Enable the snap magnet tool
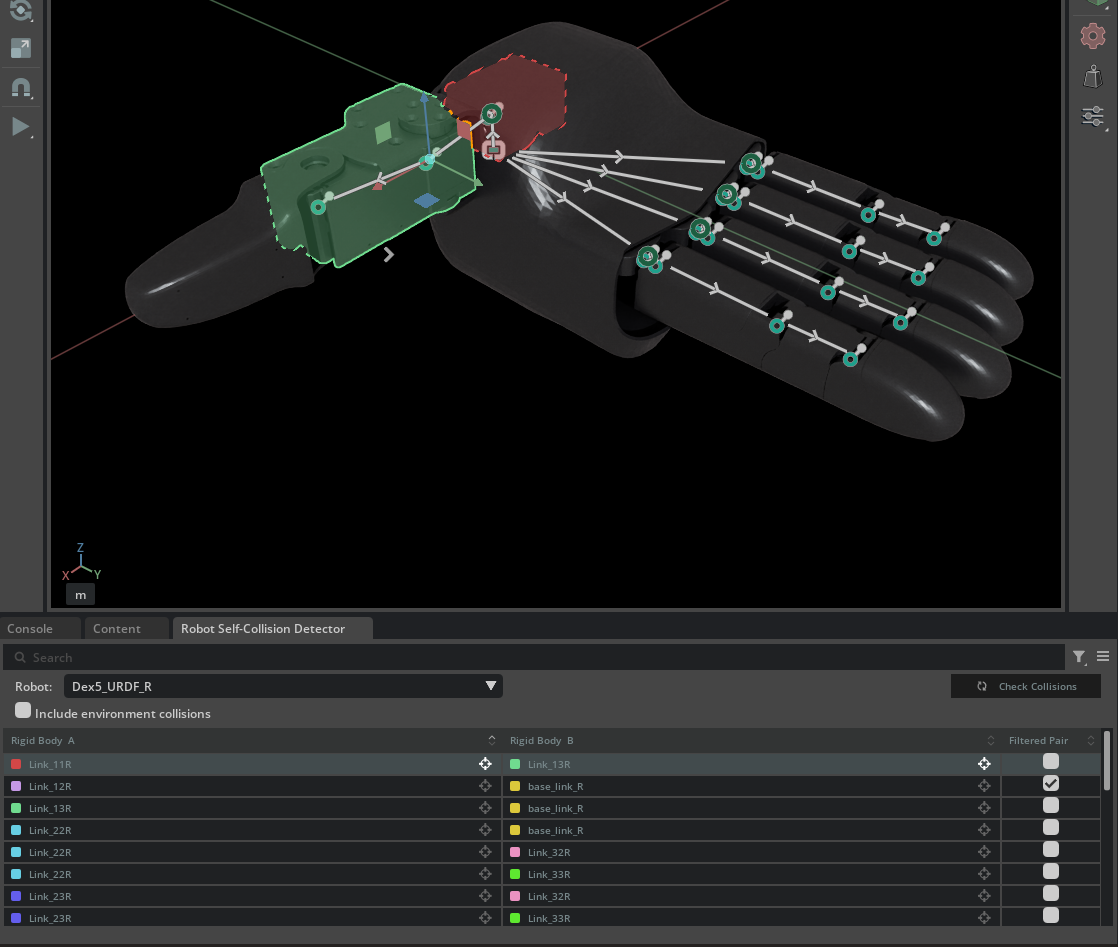The image size is (1118, 947). pyautogui.click(x=20, y=87)
